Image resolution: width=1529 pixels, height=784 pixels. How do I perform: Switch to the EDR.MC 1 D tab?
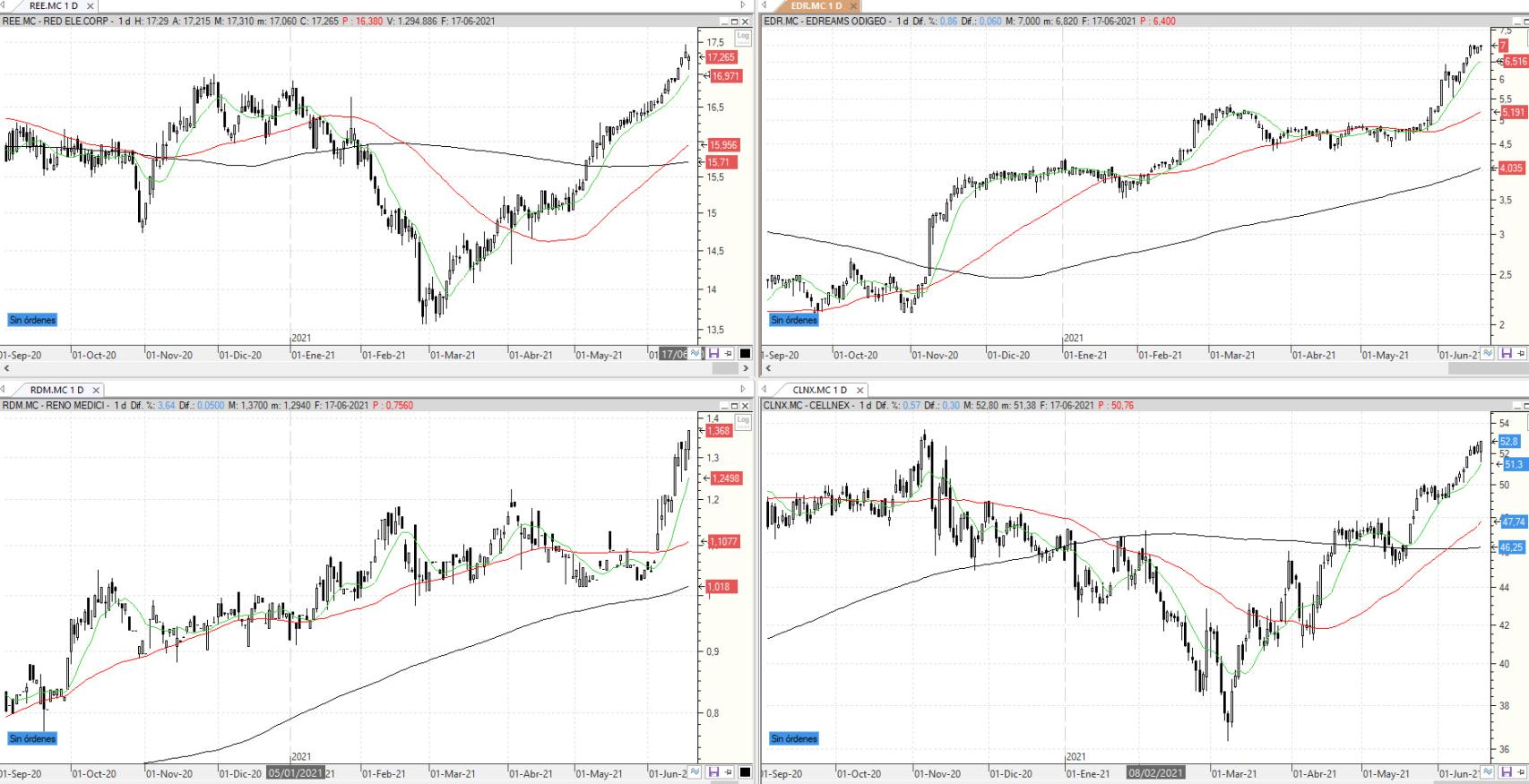(x=815, y=6)
